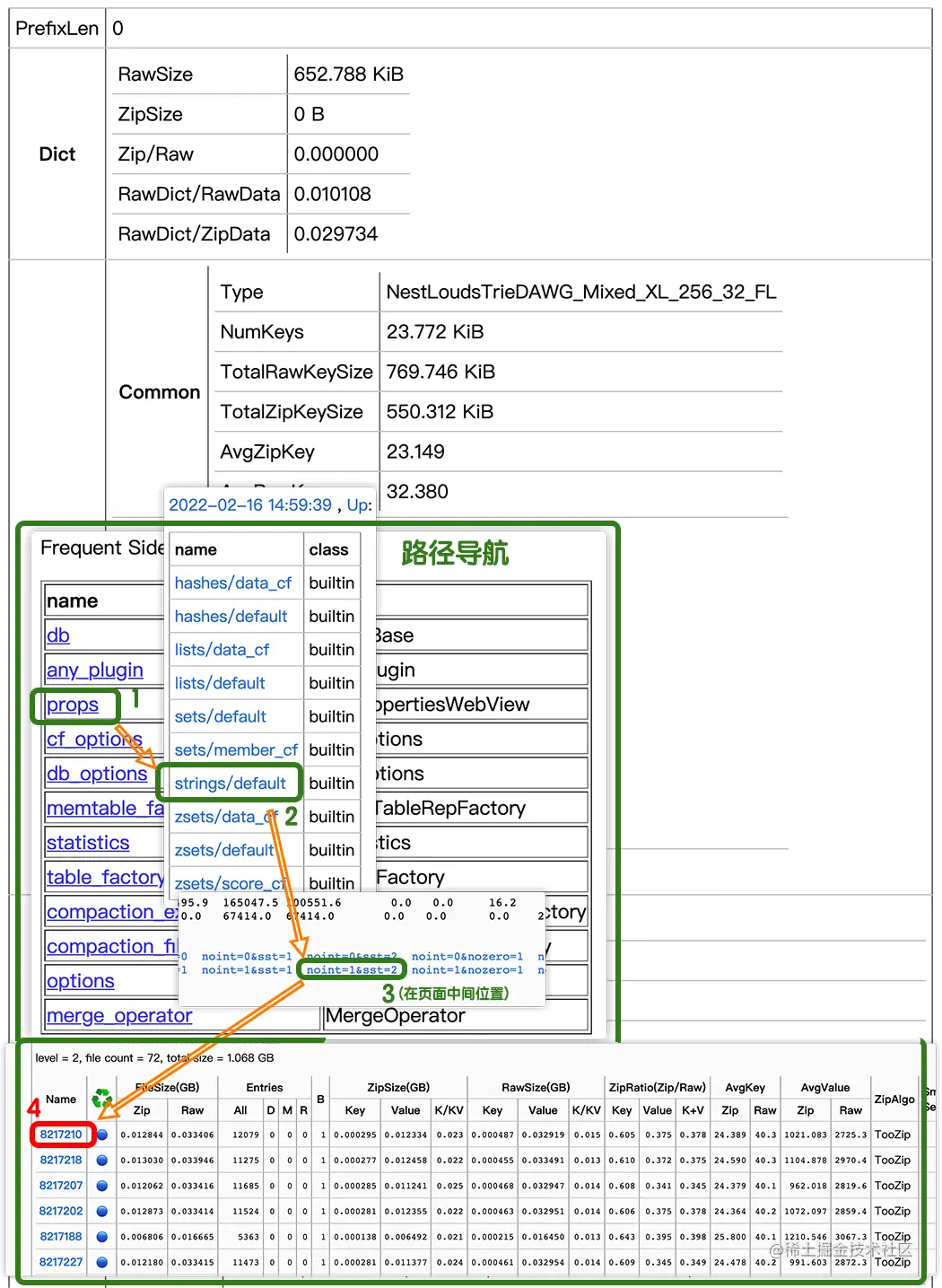
Task: Click the noint=1&sst=1 link
Action: 247,970
